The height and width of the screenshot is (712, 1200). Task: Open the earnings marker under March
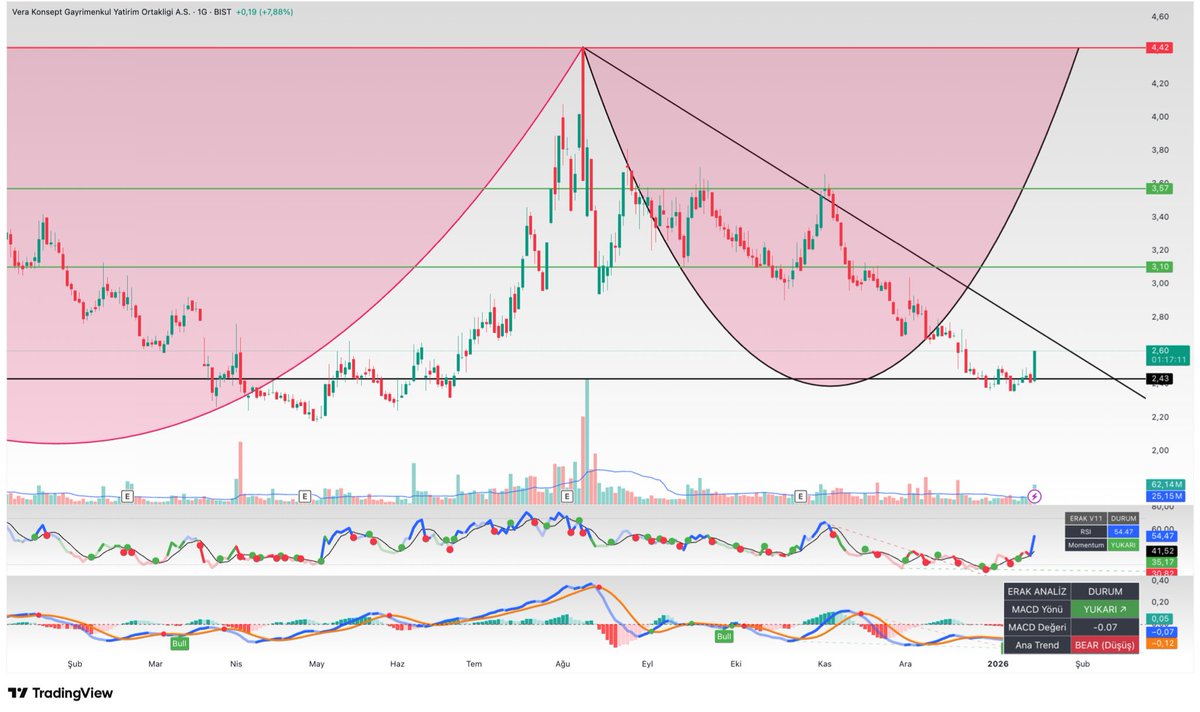[127, 494]
